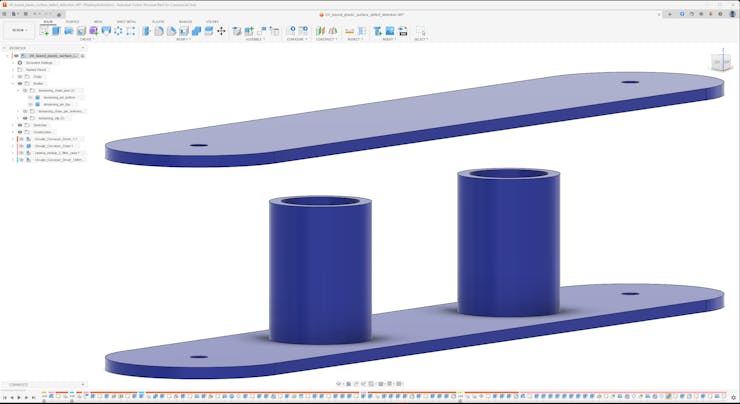The width and height of the screenshot is (740, 404).
Task: Open timeline settings gear at bottom right
Action: [x=733, y=398]
